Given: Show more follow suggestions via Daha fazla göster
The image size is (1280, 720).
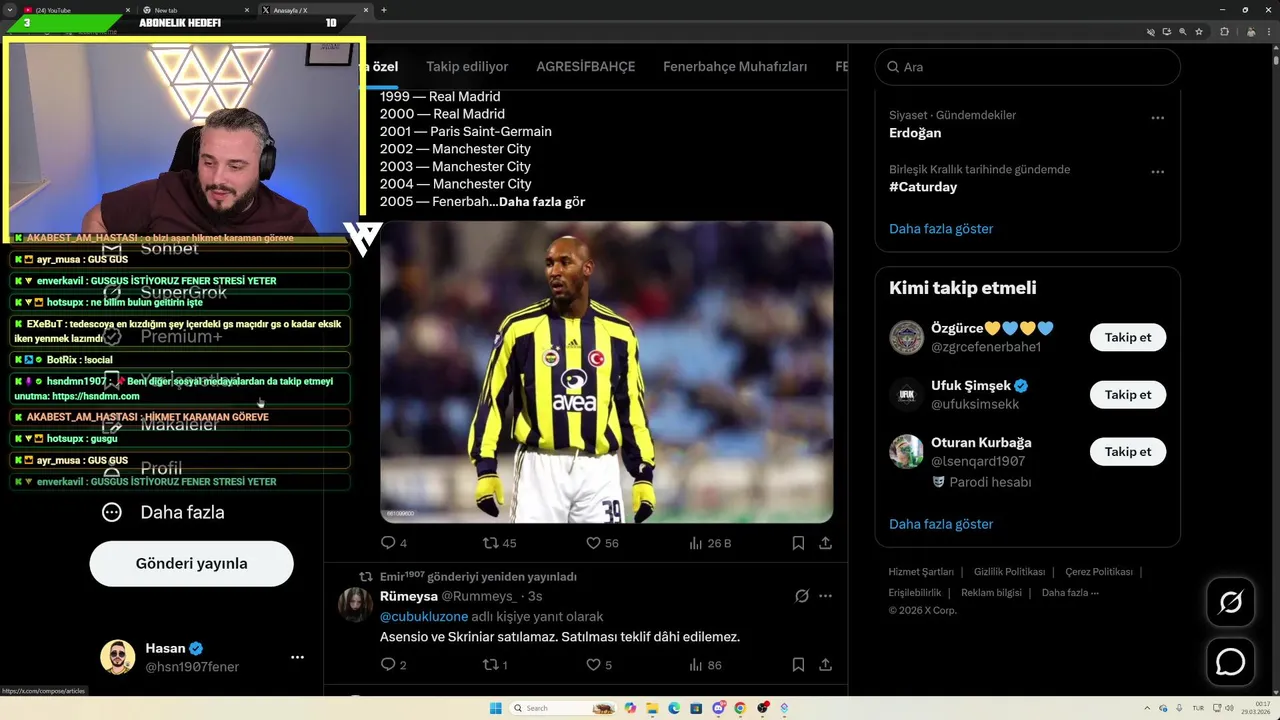Looking at the screenshot, I should click(x=941, y=524).
